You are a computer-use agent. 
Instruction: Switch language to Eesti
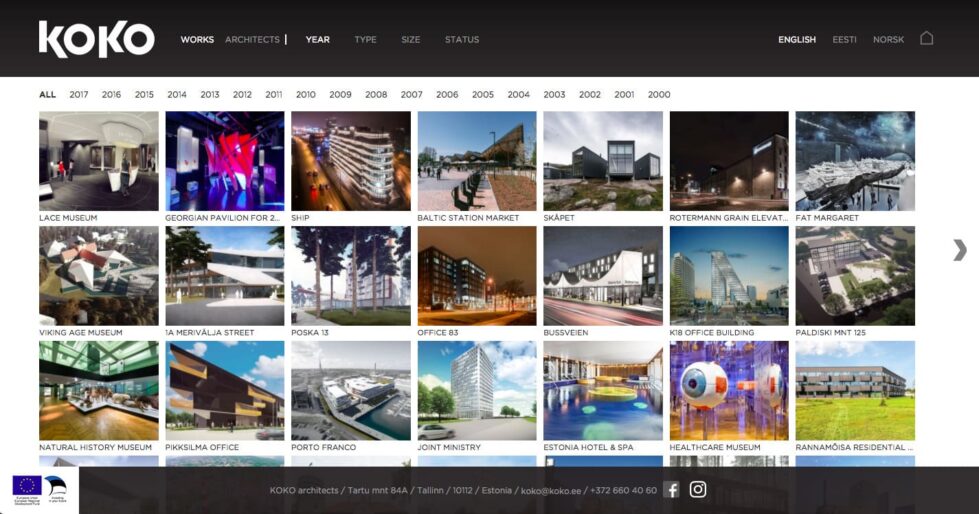pyautogui.click(x=844, y=40)
